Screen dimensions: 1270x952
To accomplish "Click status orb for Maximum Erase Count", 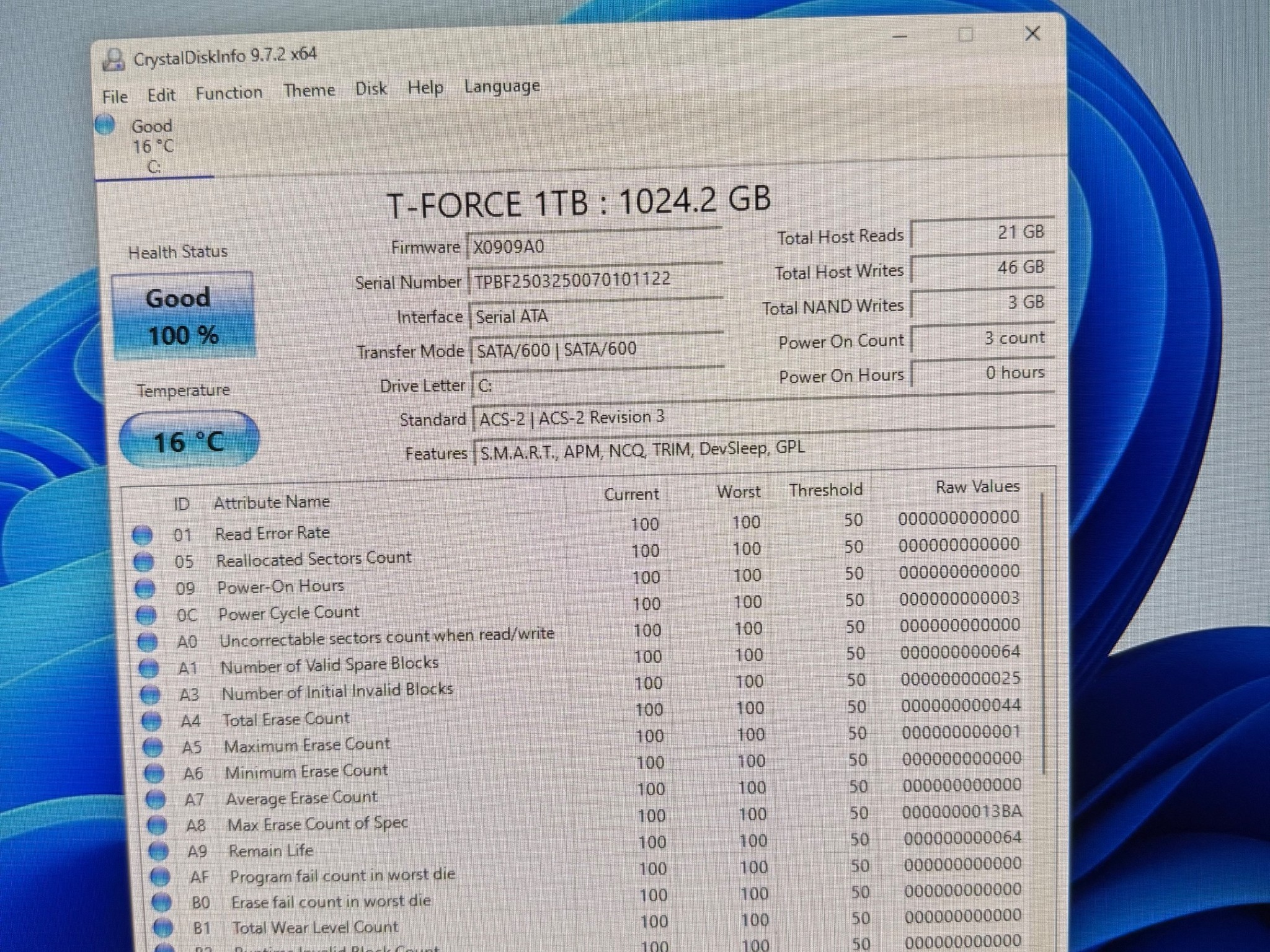I will coord(153,747).
